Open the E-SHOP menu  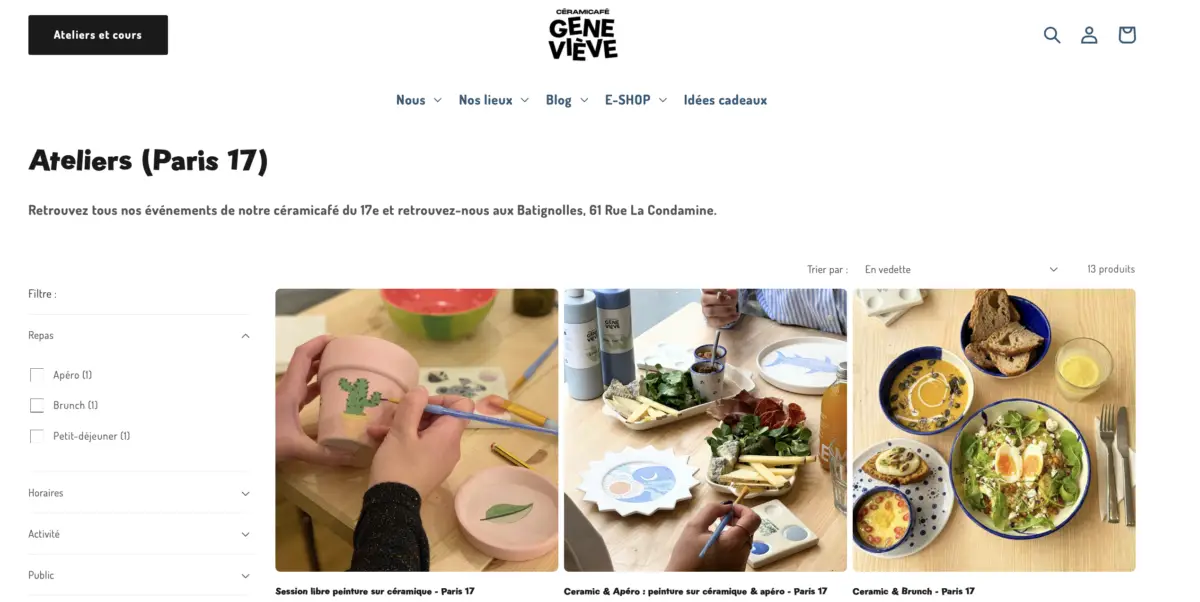click(635, 100)
